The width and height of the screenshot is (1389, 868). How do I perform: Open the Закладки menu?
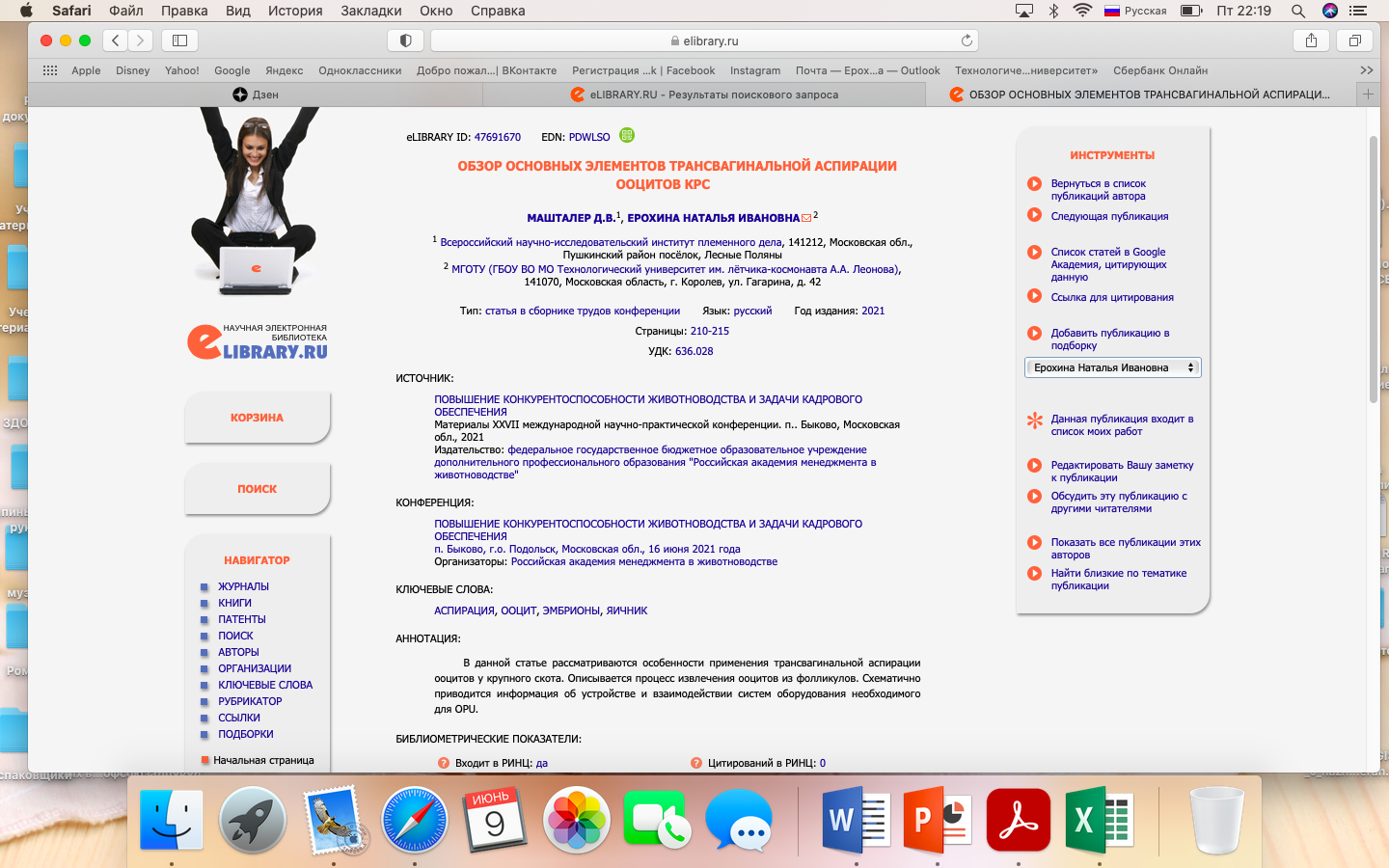click(371, 11)
